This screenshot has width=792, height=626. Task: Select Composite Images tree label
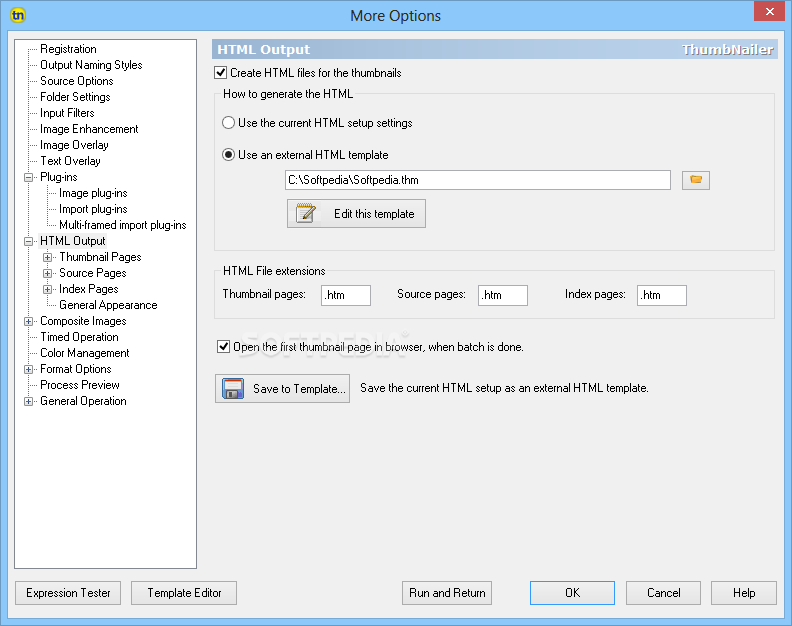coord(83,321)
